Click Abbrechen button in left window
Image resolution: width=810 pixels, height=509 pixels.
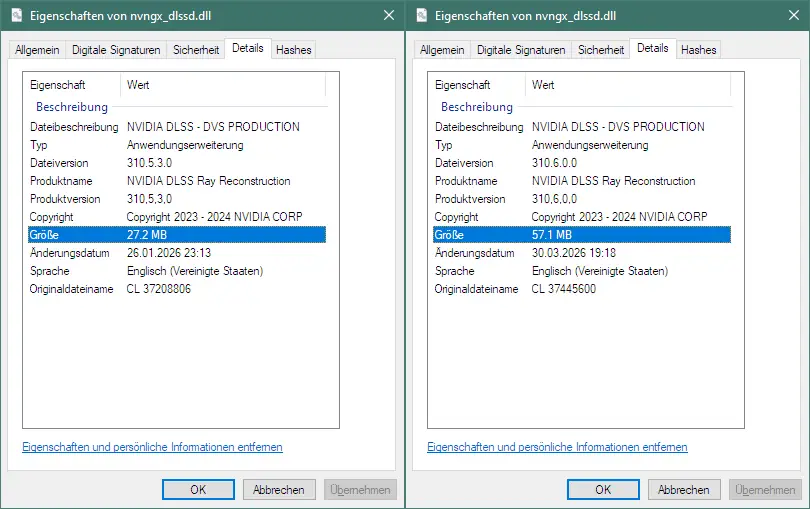coord(279,489)
